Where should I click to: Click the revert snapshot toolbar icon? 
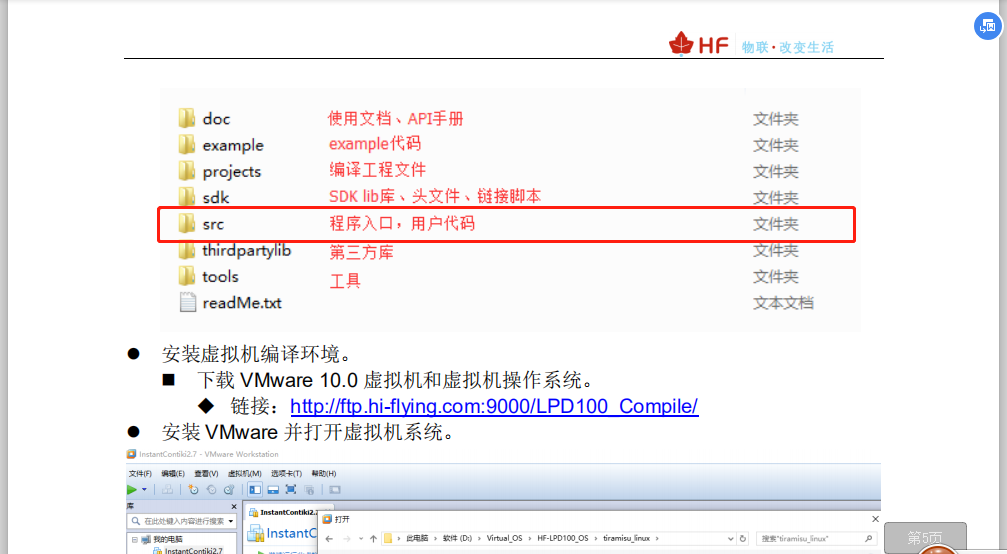(x=211, y=490)
